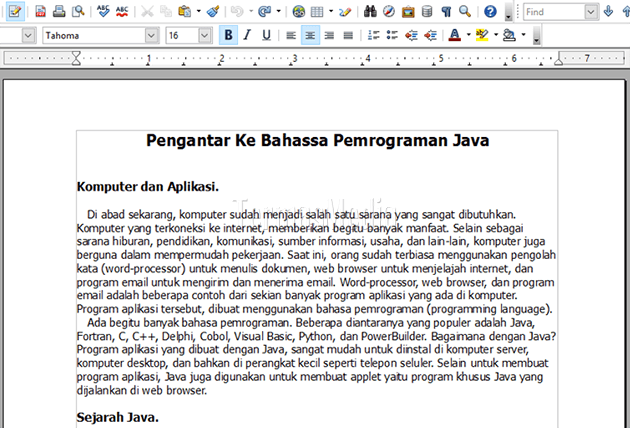
Task: Click heading 'Sejarah Java.'
Action: click(x=118, y=417)
